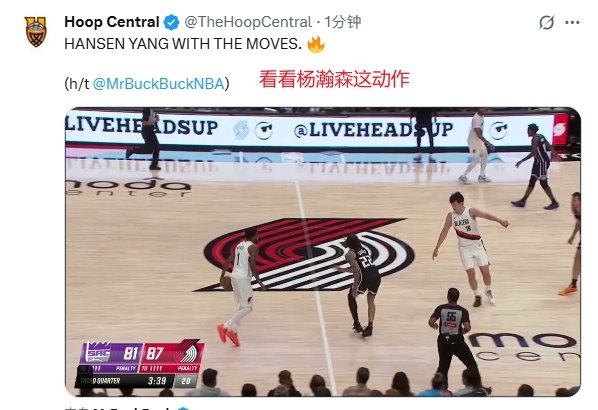The image size is (598, 410).
Task: Click the Sacramento Kings logo in the scoreboard
Action: click(x=99, y=352)
